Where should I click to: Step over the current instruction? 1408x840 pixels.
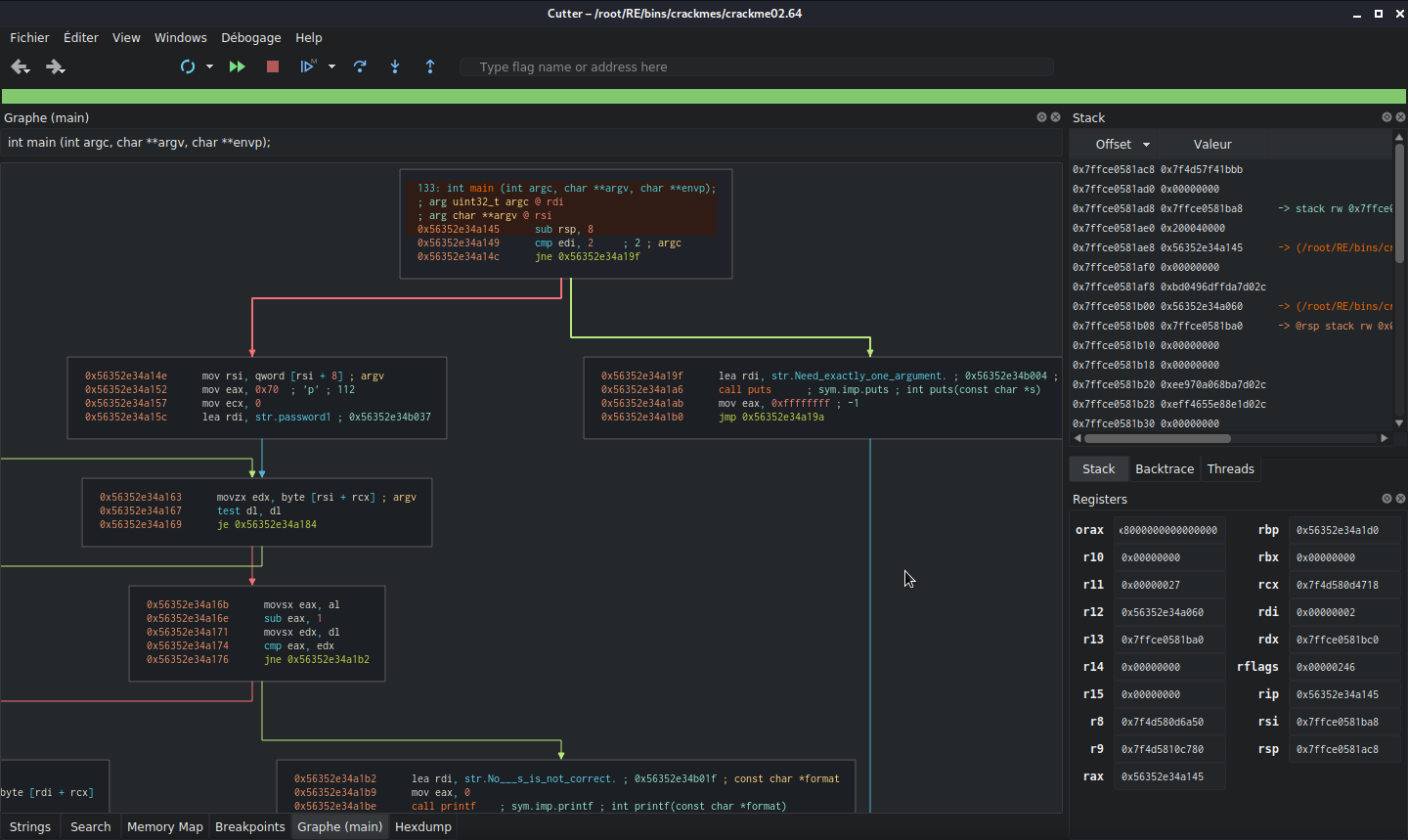click(360, 66)
